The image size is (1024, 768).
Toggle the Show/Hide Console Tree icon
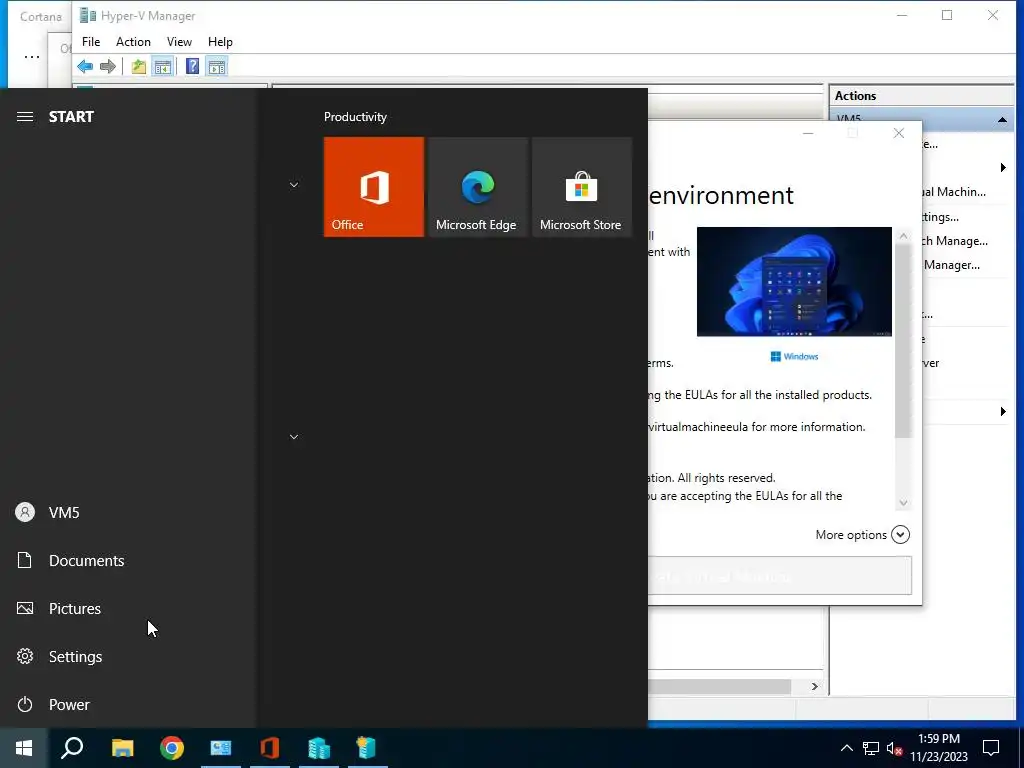[x=163, y=66]
